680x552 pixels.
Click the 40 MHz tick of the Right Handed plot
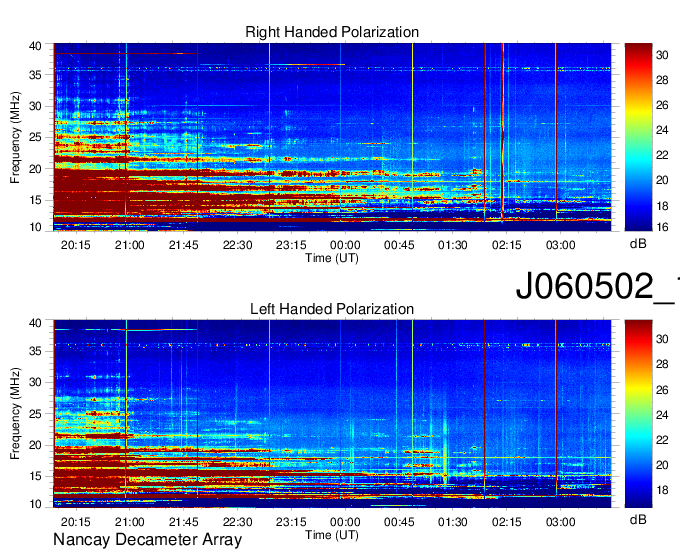(35, 46)
